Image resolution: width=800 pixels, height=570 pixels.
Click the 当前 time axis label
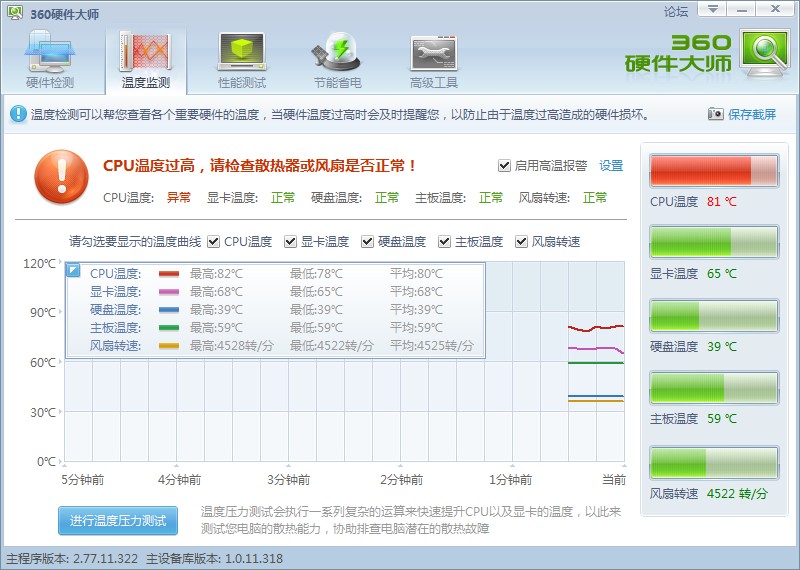point(614,480)
